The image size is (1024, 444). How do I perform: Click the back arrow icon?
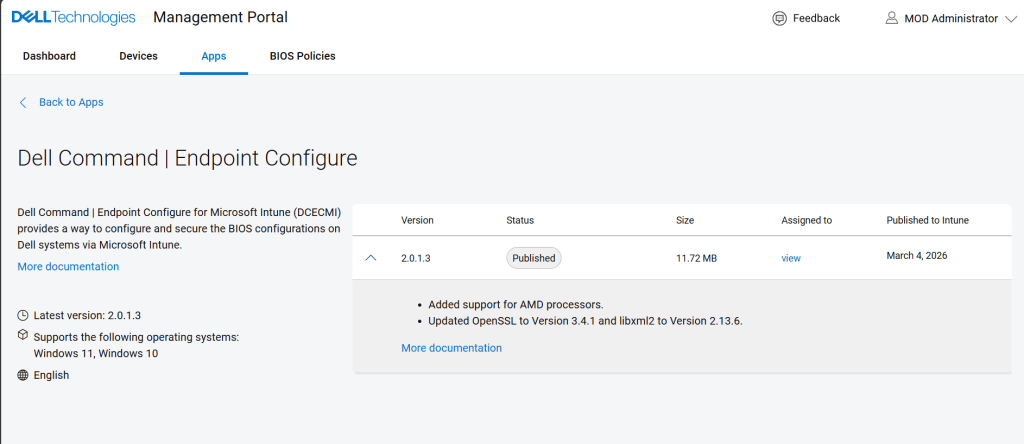[x=24, y=102]
